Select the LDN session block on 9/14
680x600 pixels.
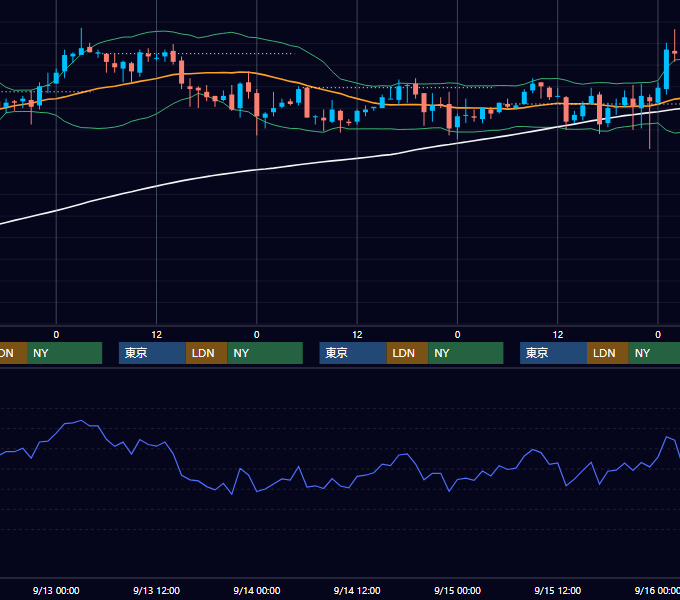(x=407, y=353)
